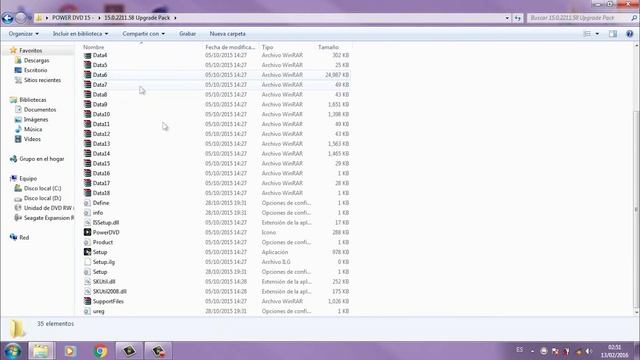Select the SupportFiles archive icon
The image size is (640, 360).
click(87, 301)
